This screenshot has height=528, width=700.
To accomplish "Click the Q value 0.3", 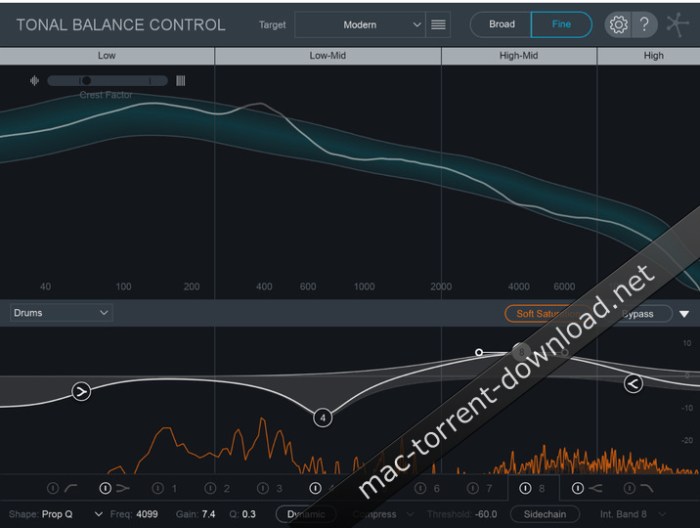I will pyautogui.click(x=249, y=514).
